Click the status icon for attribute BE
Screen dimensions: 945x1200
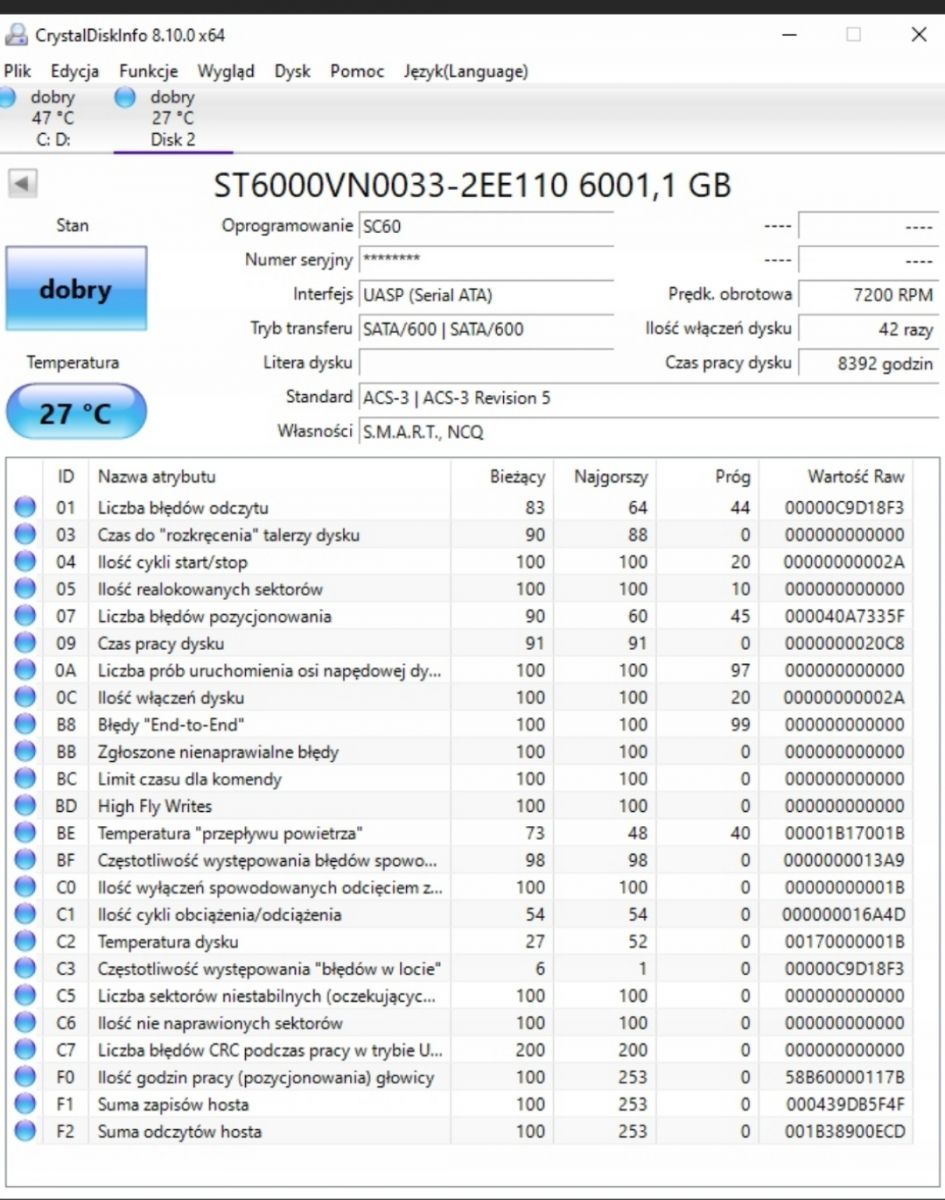pos(24,833)
